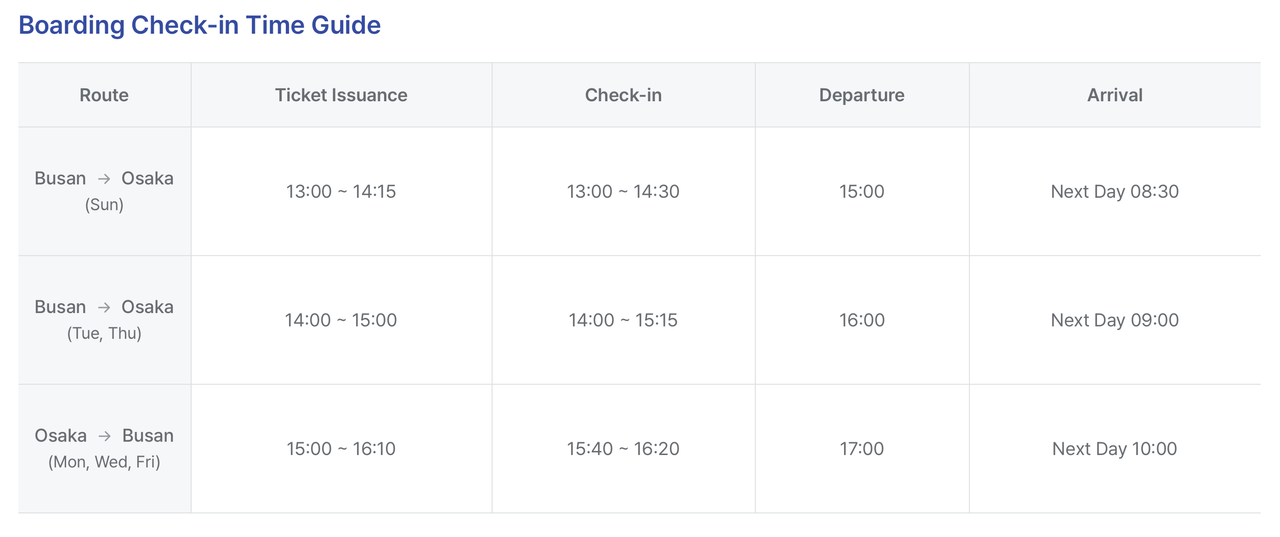Click the Departure column header
Image resolution: width=1280 pixels, height=537 pixels.
pyautogui.click(x=862, y=95)
